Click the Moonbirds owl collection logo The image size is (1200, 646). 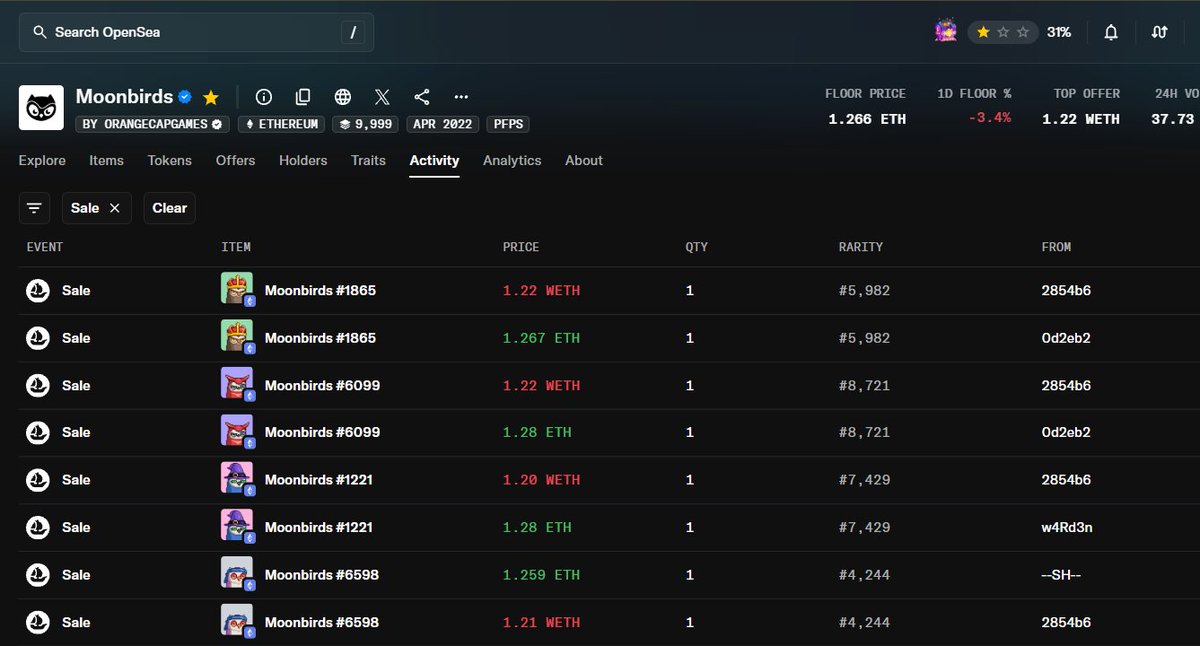click(x=41, y=107)
